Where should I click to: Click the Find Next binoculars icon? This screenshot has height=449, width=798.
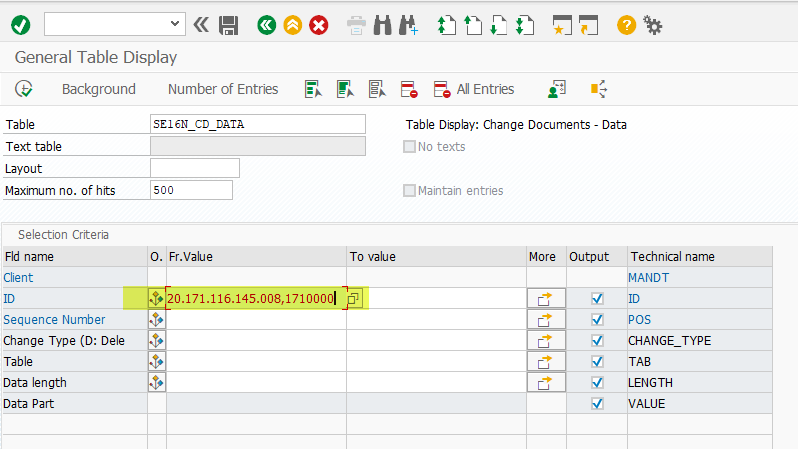coord(409,25)
